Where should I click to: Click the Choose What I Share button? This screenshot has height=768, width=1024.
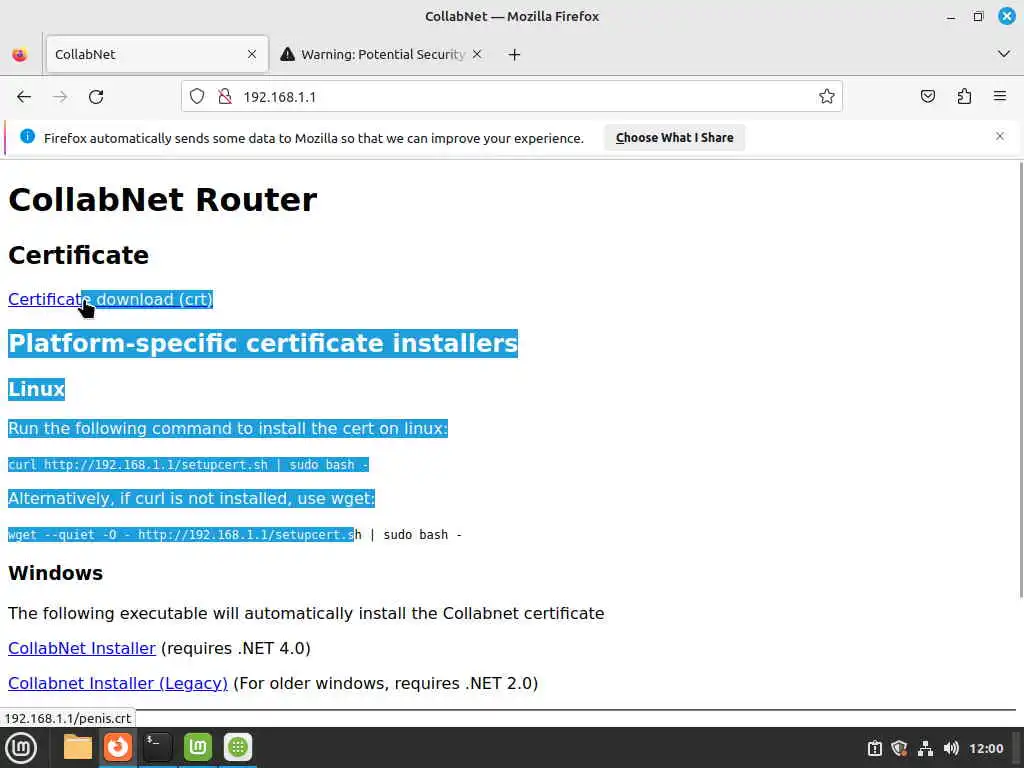click(x=674, y=138)
